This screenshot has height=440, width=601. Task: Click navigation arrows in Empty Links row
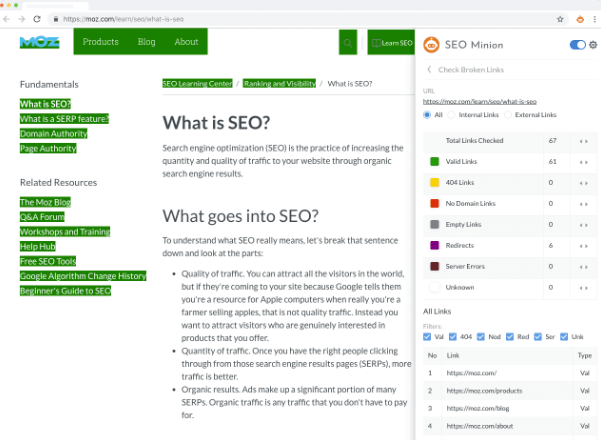point(583,225)
